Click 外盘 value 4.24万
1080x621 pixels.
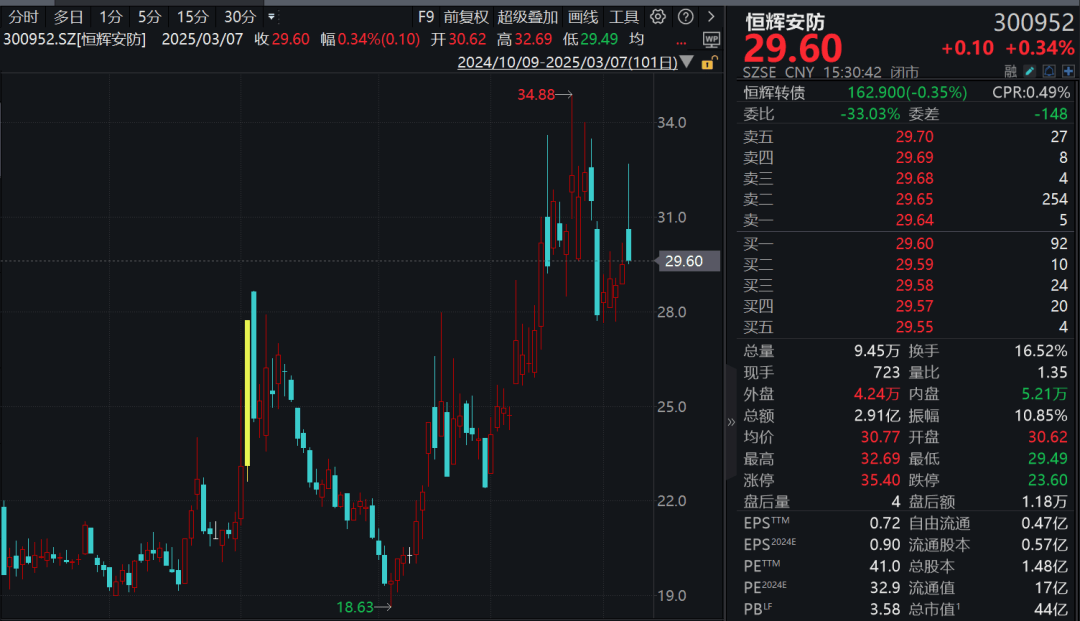point(877,394)
